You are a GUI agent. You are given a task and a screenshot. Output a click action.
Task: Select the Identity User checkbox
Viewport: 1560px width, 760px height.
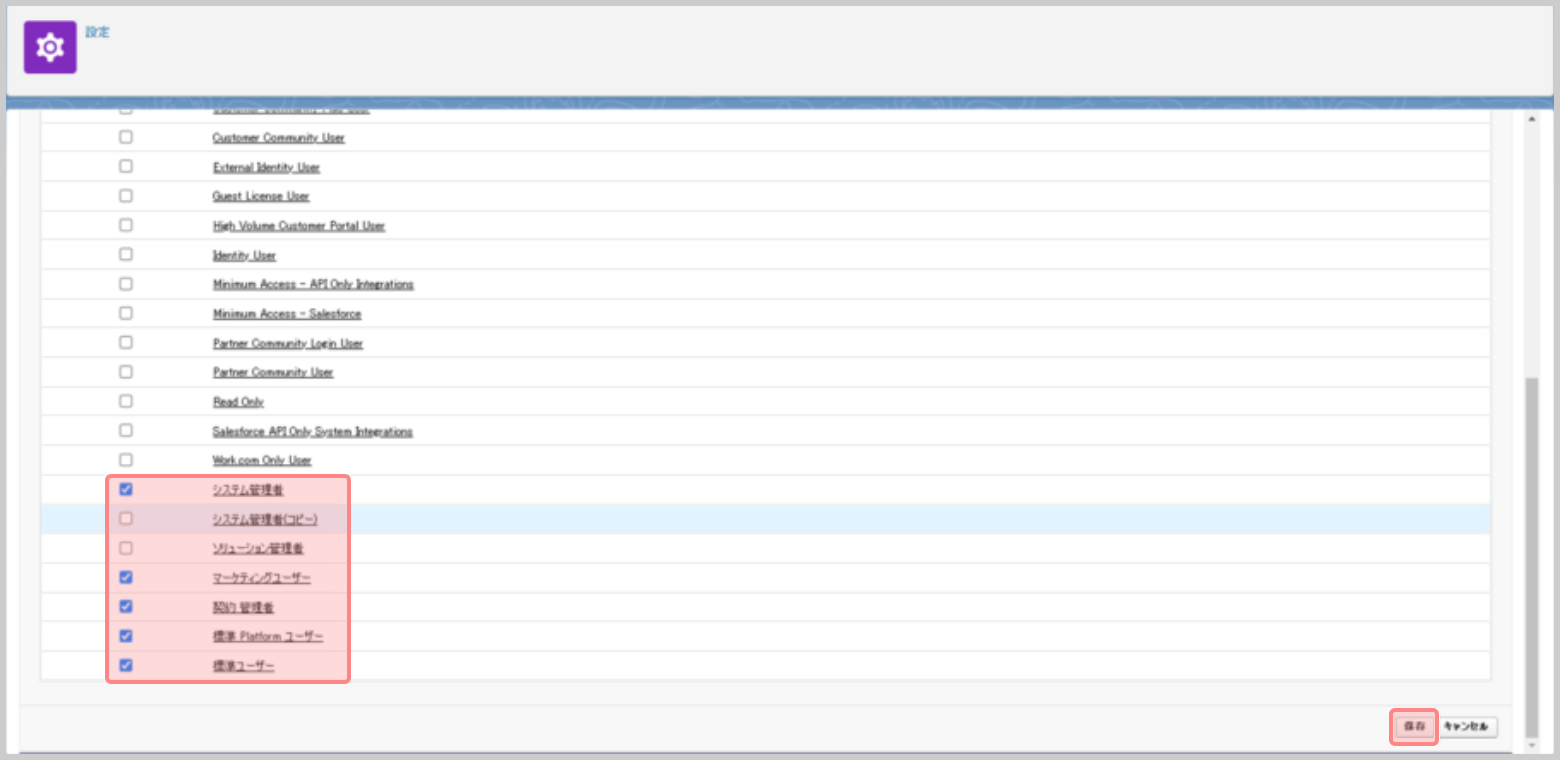[126, 254]
